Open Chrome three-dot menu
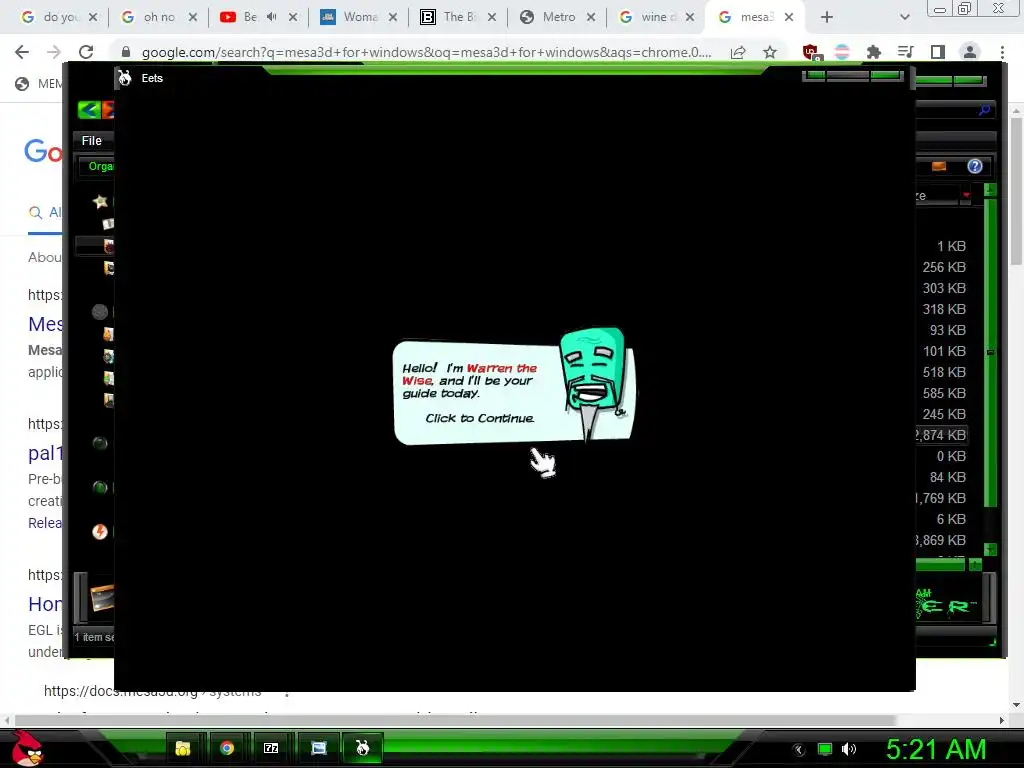This screenshot has width=1024, height=768. click(1002, 52)
